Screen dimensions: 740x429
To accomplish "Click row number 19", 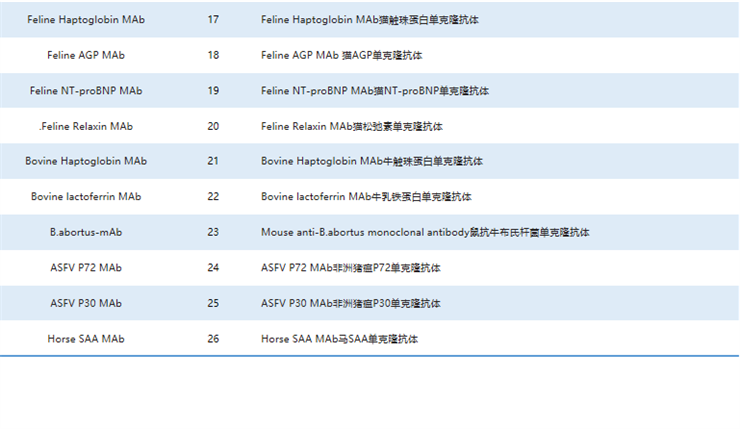I will pyautogui.click(x=213, y=91).
